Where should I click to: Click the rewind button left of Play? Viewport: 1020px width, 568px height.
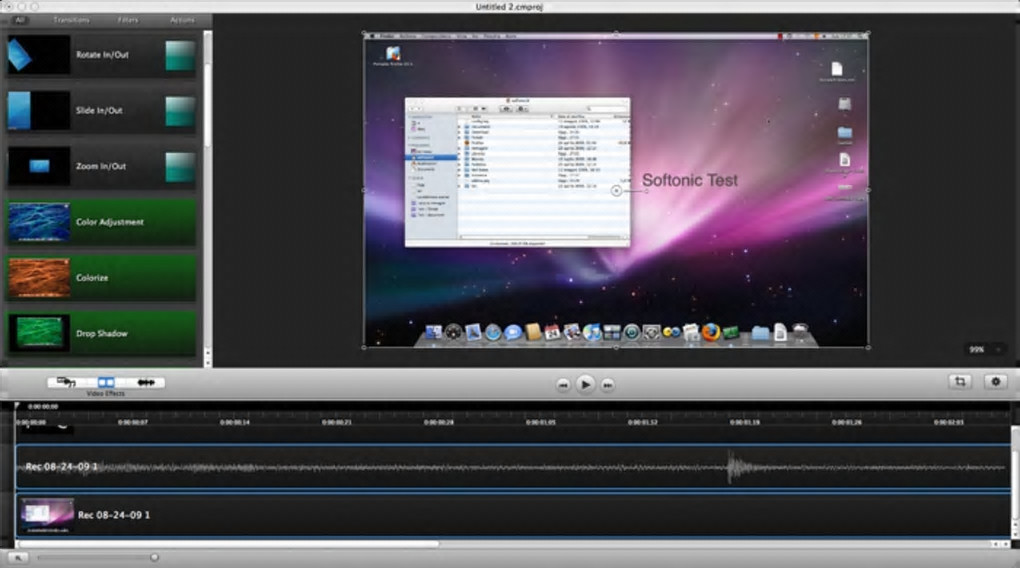(x=563, y=384)
